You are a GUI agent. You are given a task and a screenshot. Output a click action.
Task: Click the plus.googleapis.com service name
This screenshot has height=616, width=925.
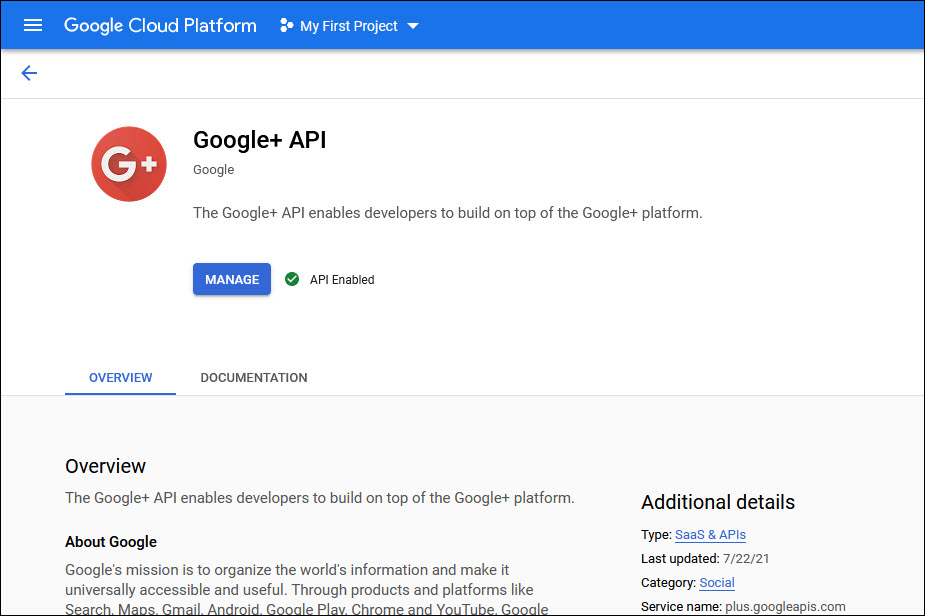[x=783, y=606]
